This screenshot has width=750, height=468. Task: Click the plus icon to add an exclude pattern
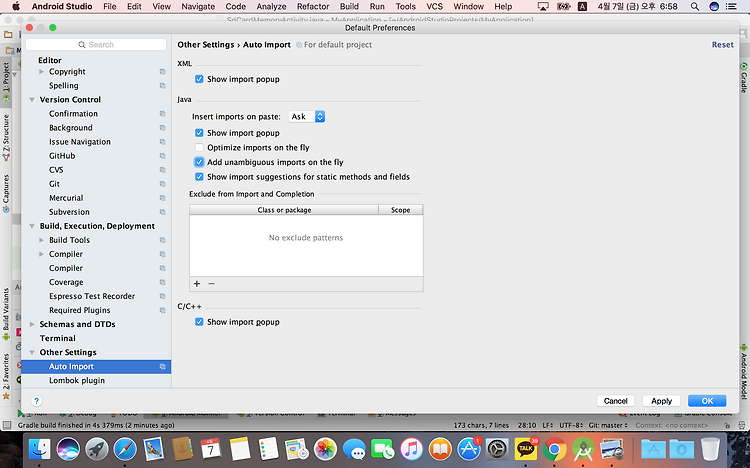pos(197,284)
